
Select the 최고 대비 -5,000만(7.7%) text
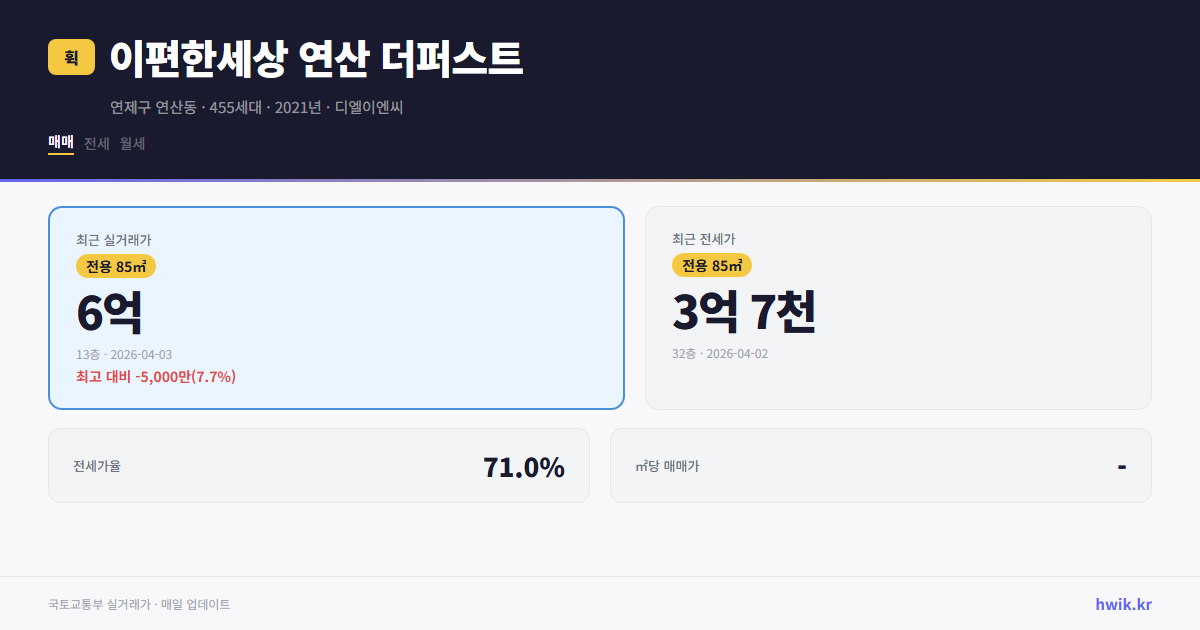(155, 376)
